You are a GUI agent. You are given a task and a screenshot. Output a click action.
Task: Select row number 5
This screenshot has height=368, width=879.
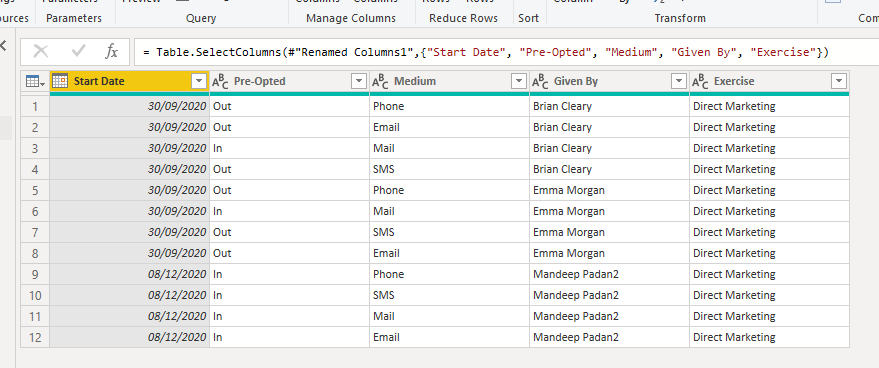click(35, 190)
